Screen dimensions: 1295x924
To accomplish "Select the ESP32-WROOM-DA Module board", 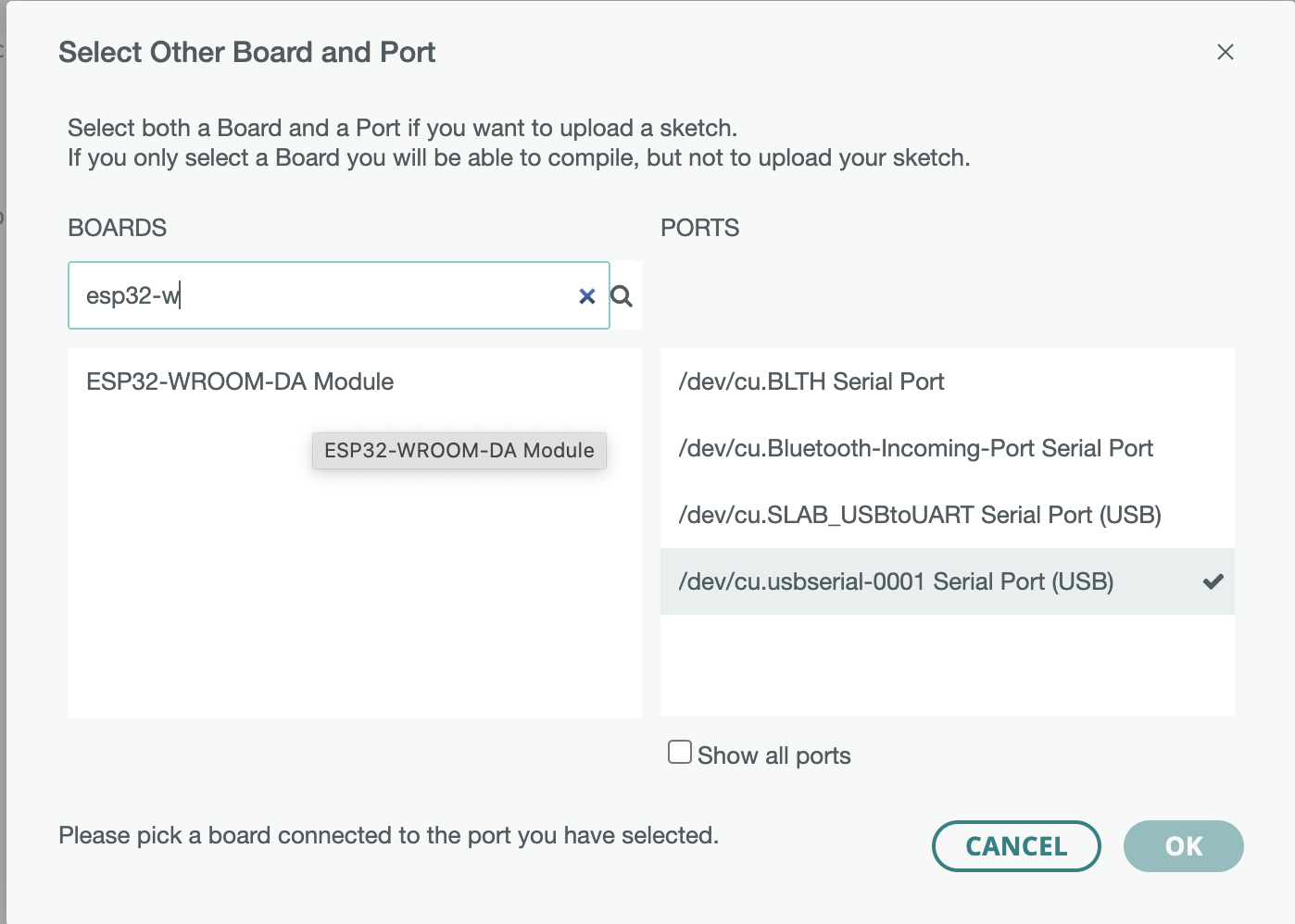I will tap(355, 381).
